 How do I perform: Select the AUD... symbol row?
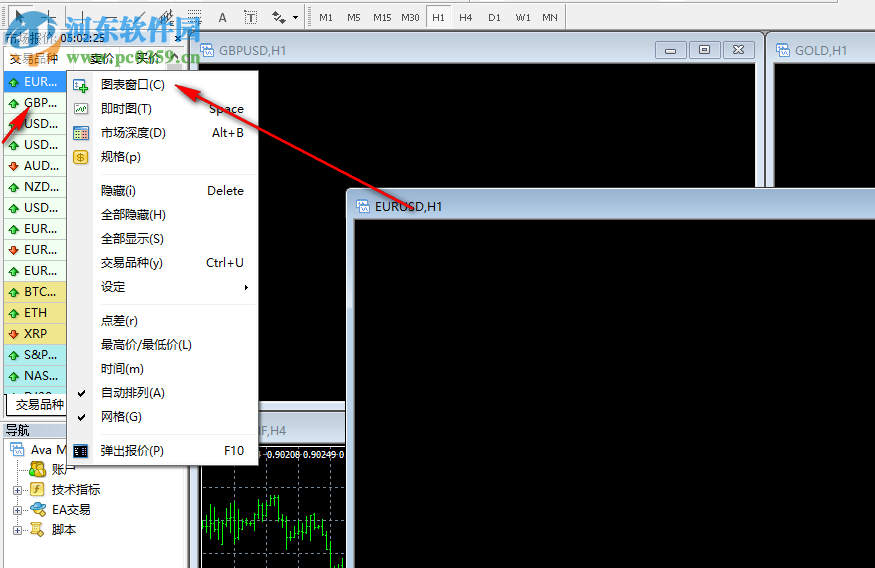click(x=35, y=166)
